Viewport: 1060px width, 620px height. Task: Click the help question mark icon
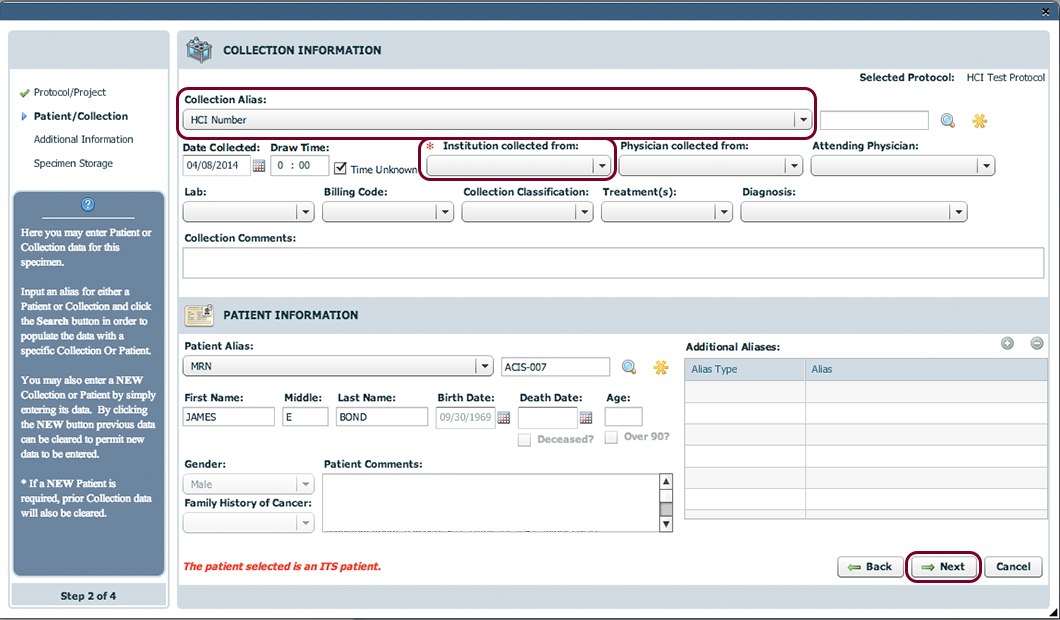tap(88, 204)
